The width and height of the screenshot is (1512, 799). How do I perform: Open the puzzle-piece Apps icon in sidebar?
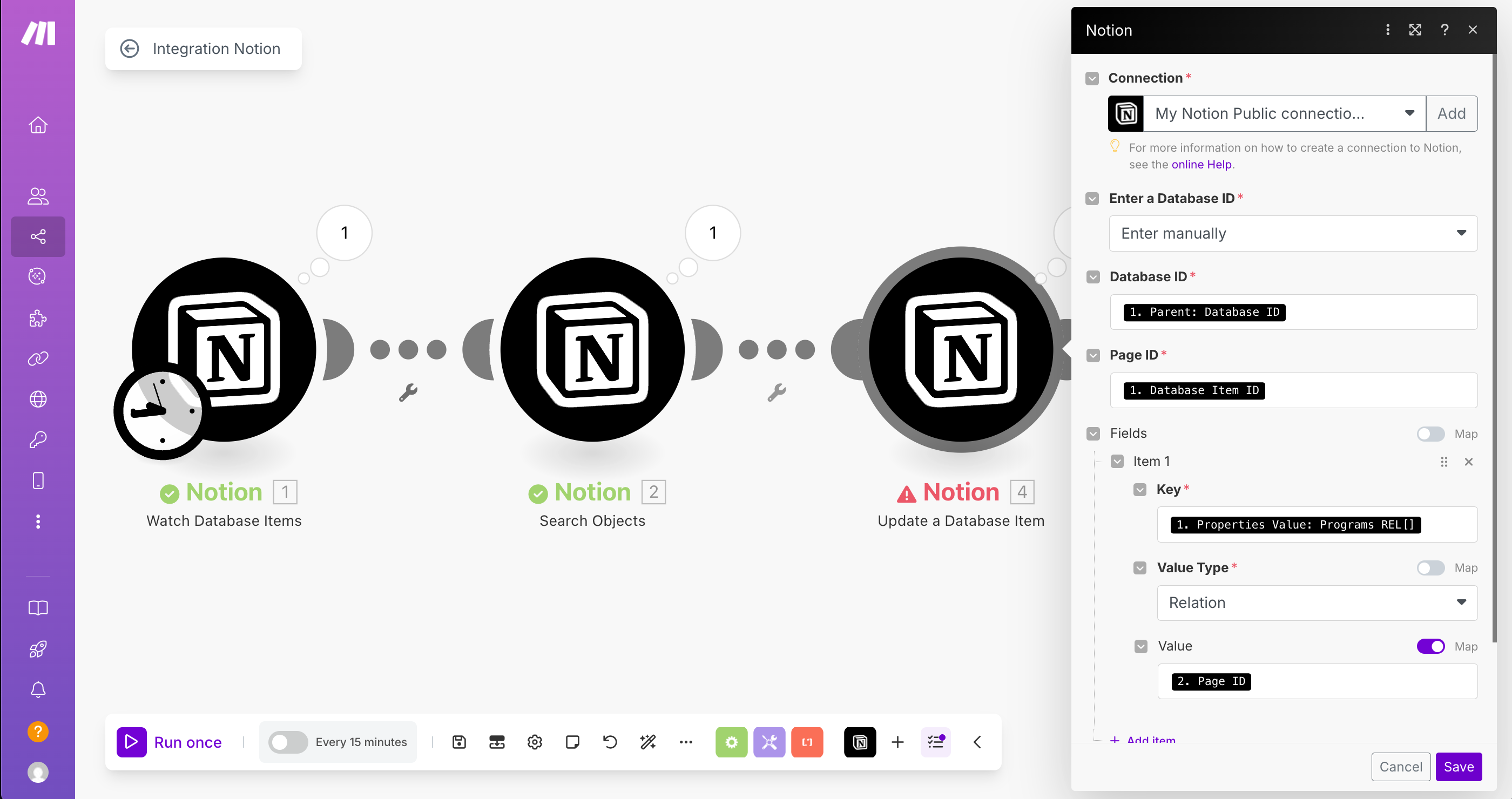tap(38, 318)
